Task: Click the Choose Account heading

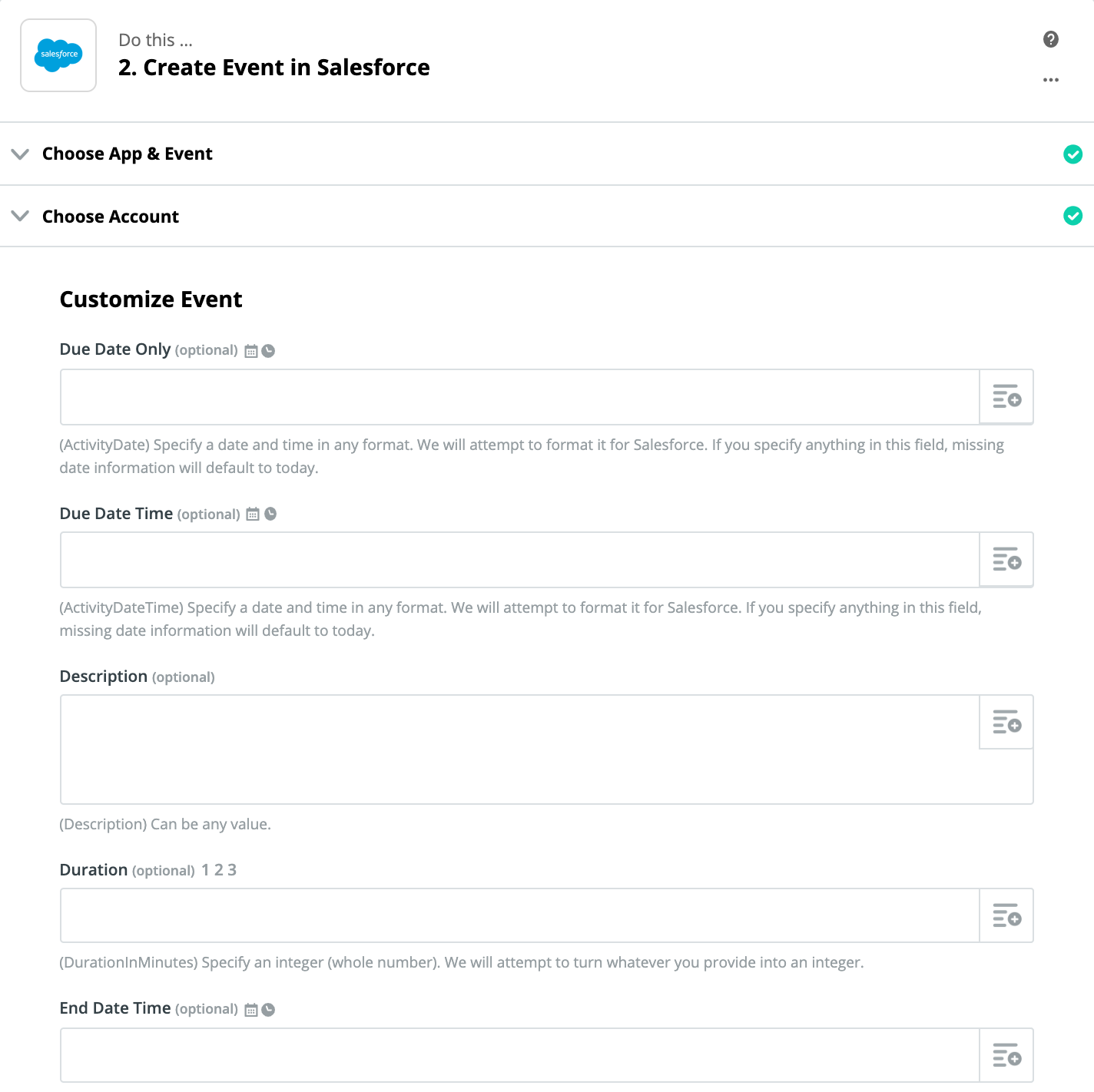Action: coord(111,217)
